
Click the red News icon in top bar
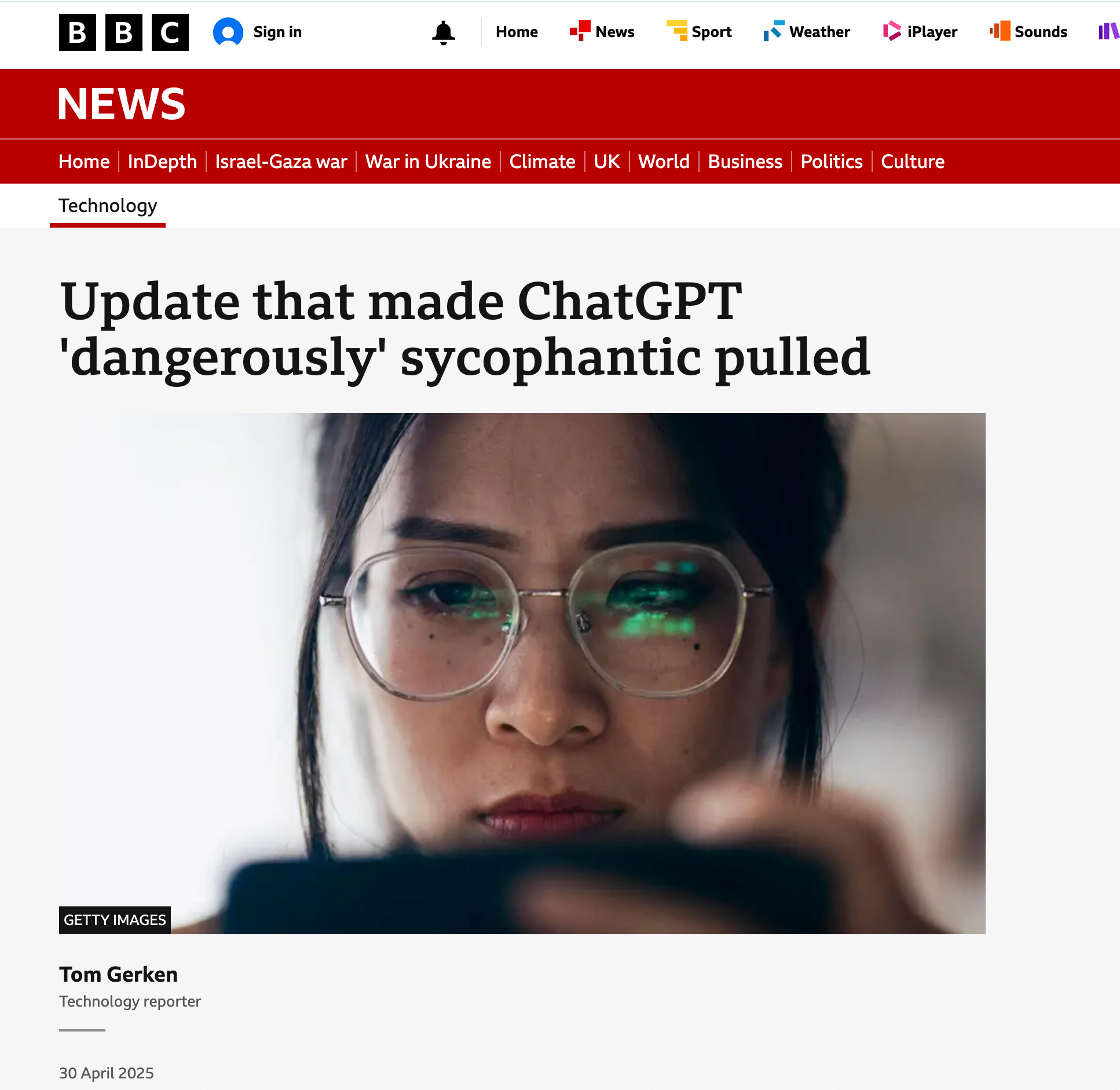coord(580,31)
